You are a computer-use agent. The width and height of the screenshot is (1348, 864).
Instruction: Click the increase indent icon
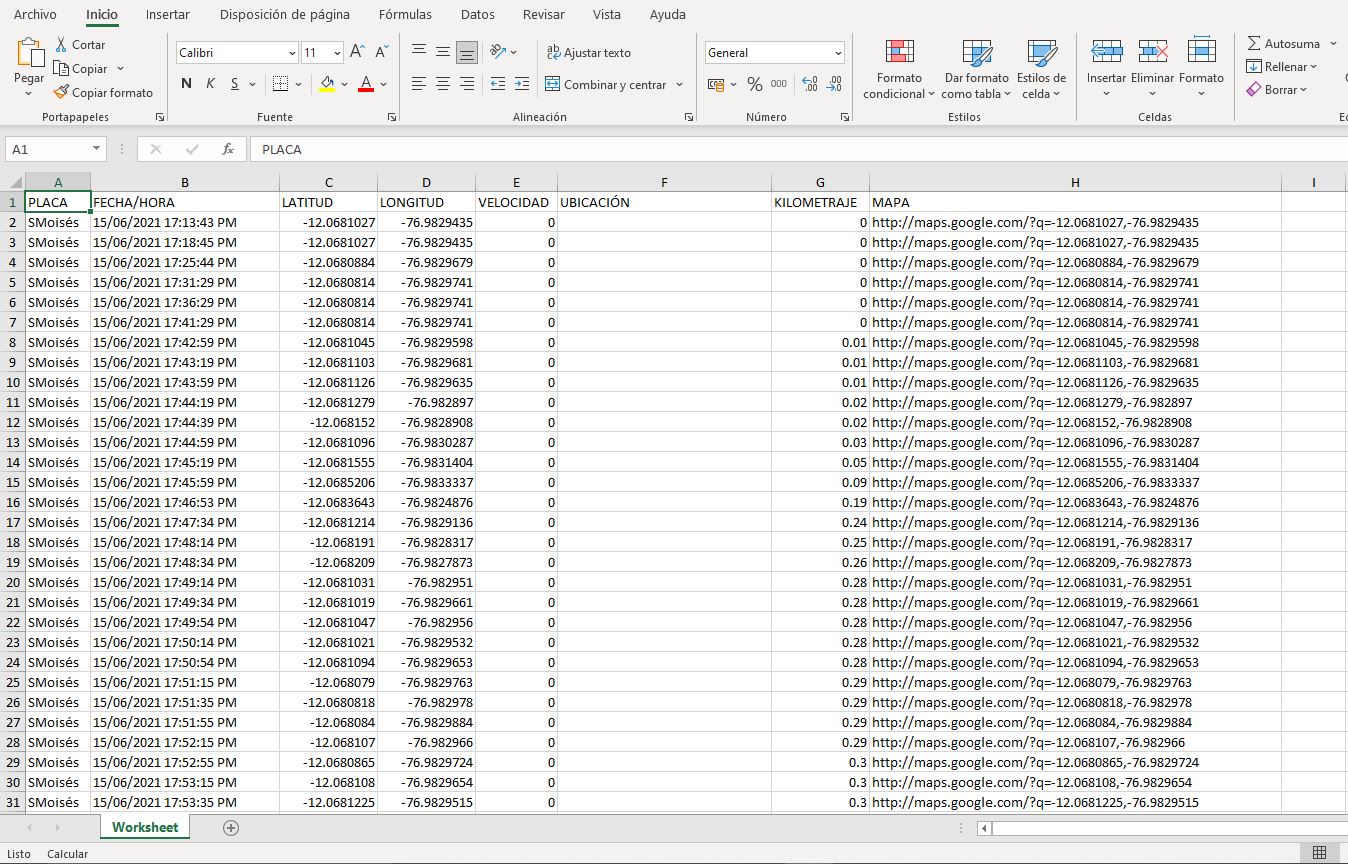[x=522, y=84]
